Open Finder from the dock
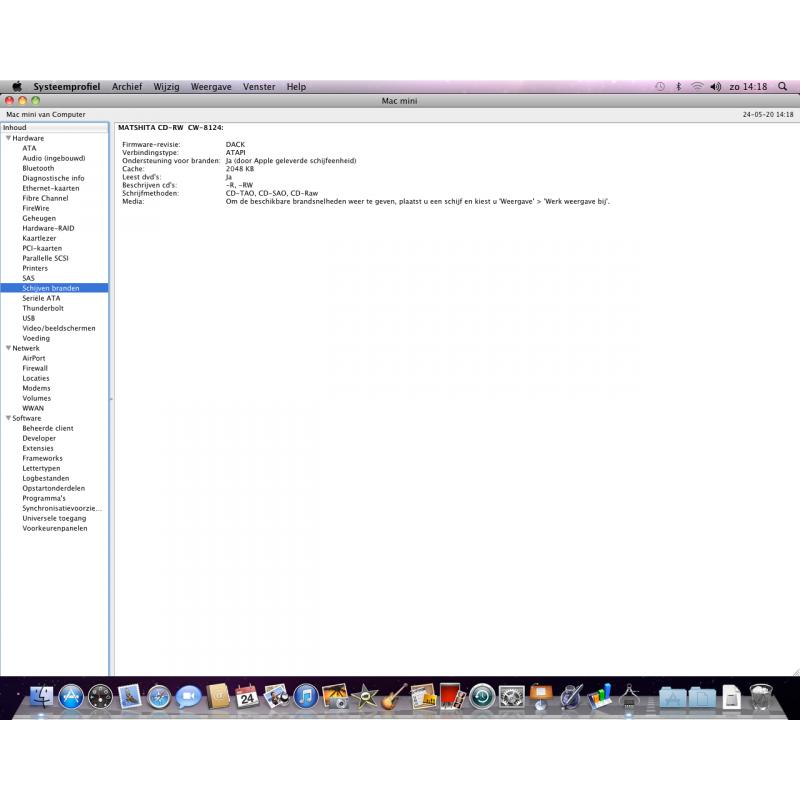 41,696
